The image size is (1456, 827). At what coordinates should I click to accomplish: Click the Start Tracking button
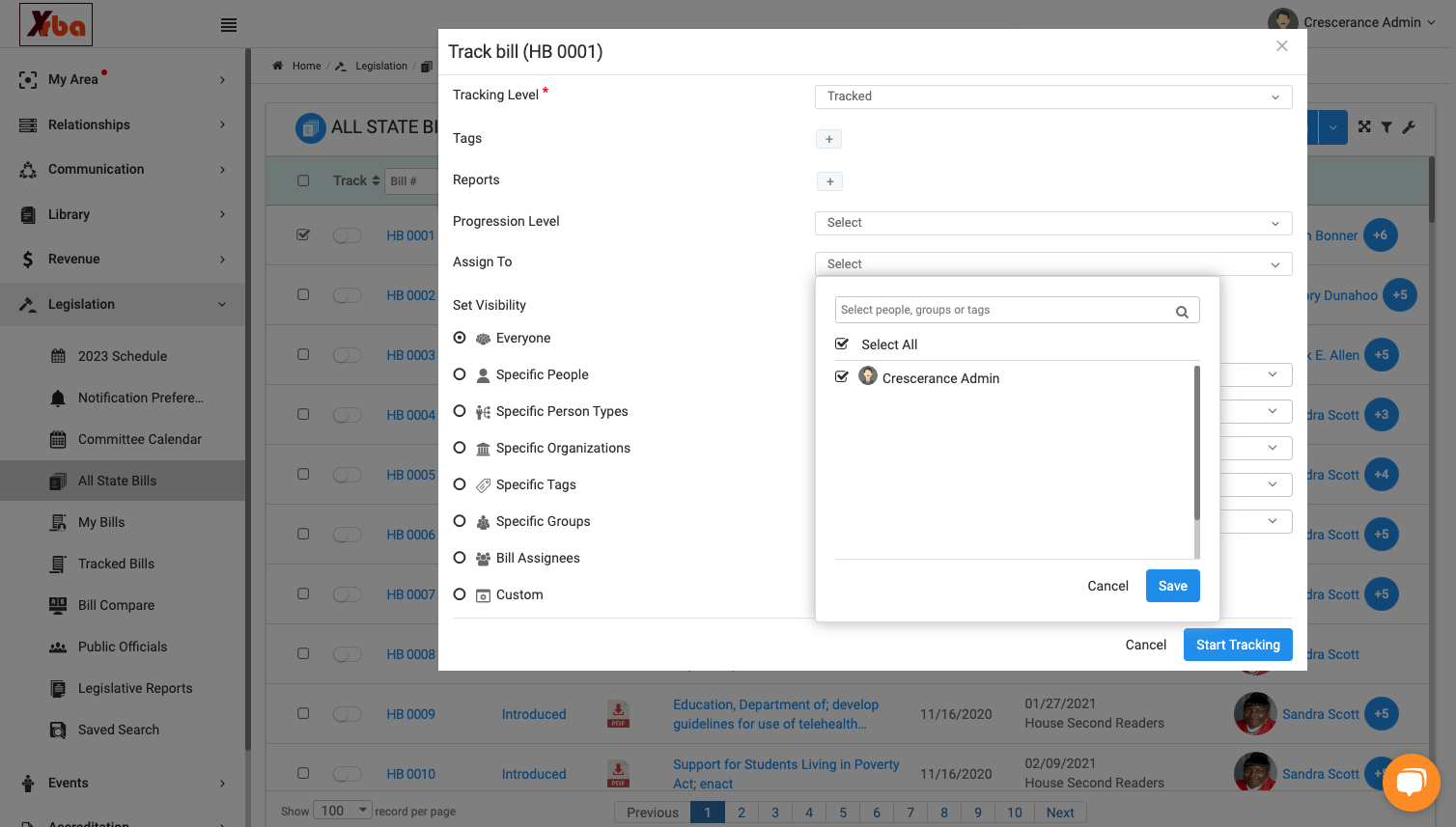click(x=1238, y=645)
